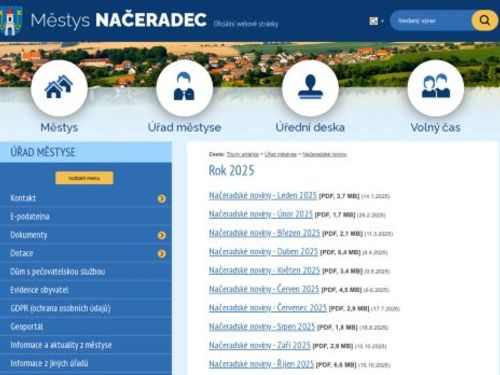Open Načeradské noviny - Říjen 2025 PDF
The width and height of the screenshot is (500, 375).
point(261,364)
